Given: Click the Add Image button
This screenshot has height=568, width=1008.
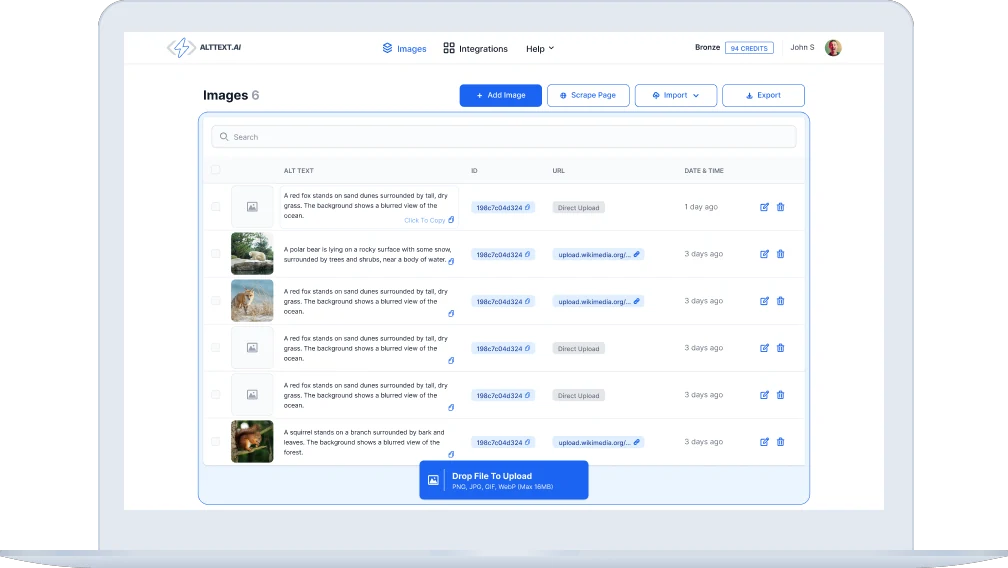Looking at the screenshot, I should tap(500, 95).
